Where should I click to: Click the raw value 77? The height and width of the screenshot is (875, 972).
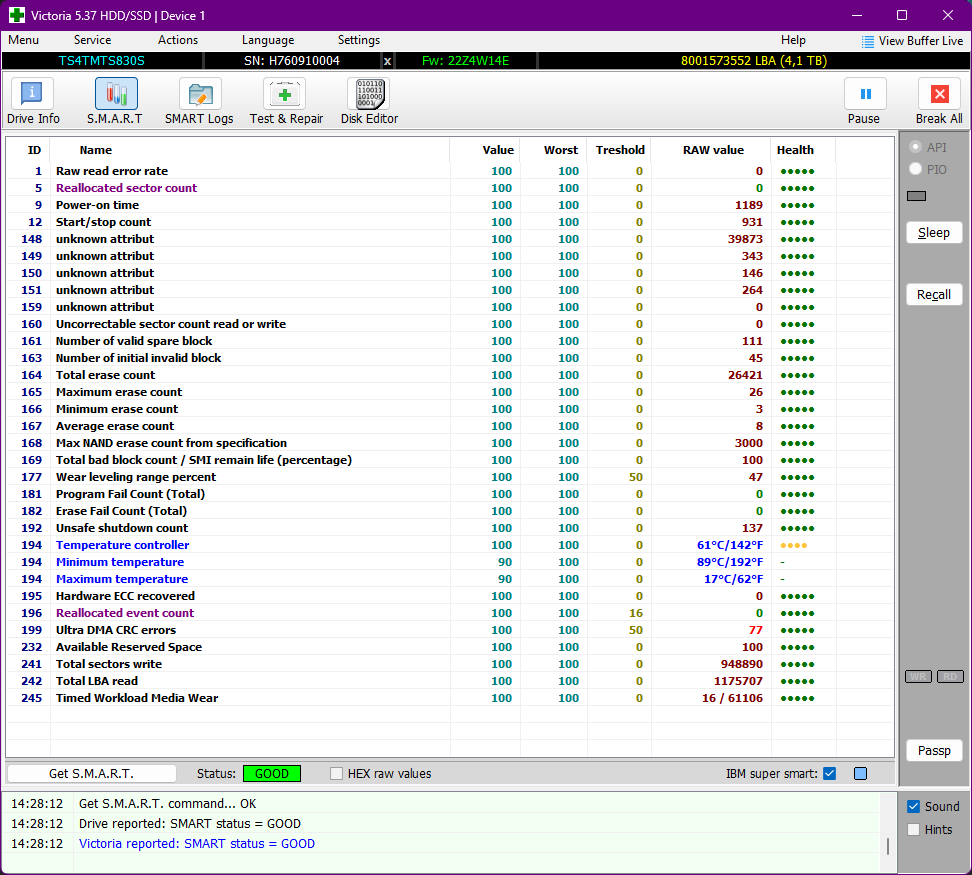[756, 630]
